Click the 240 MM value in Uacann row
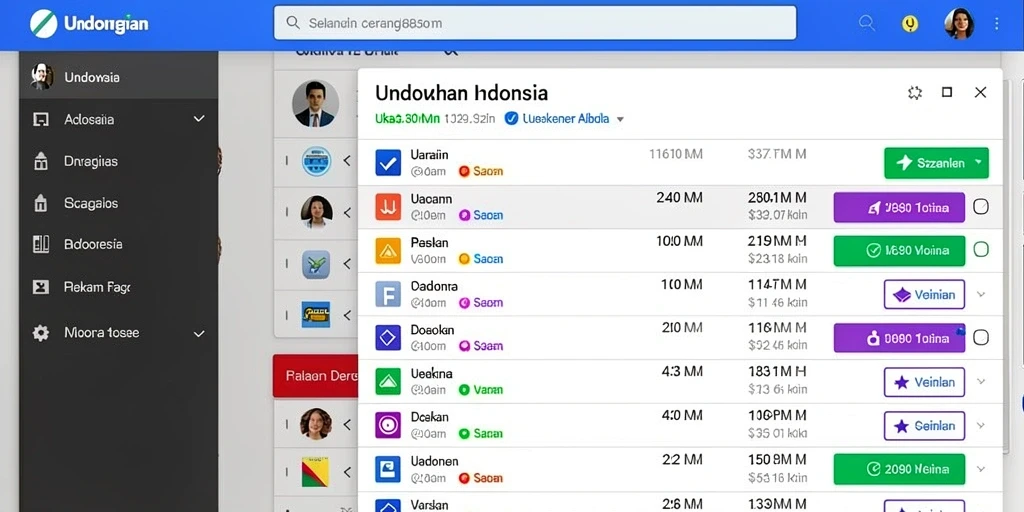 point(679,198)
